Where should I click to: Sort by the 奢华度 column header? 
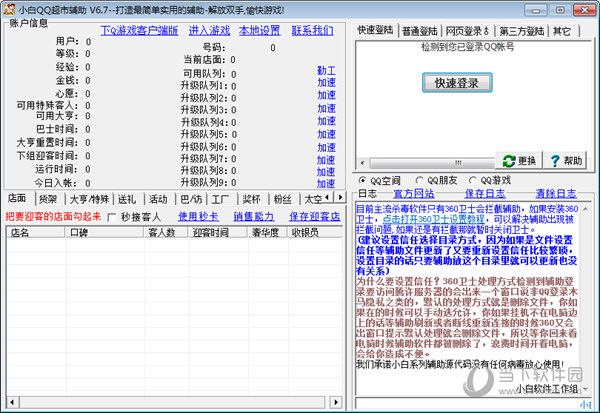[x=267, y=232]
